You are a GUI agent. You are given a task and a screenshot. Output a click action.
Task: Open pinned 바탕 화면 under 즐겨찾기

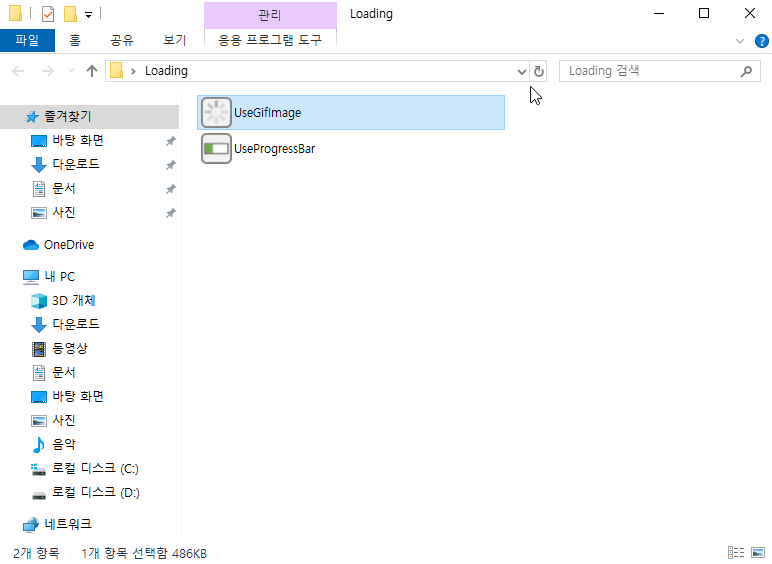click(78, 141)
